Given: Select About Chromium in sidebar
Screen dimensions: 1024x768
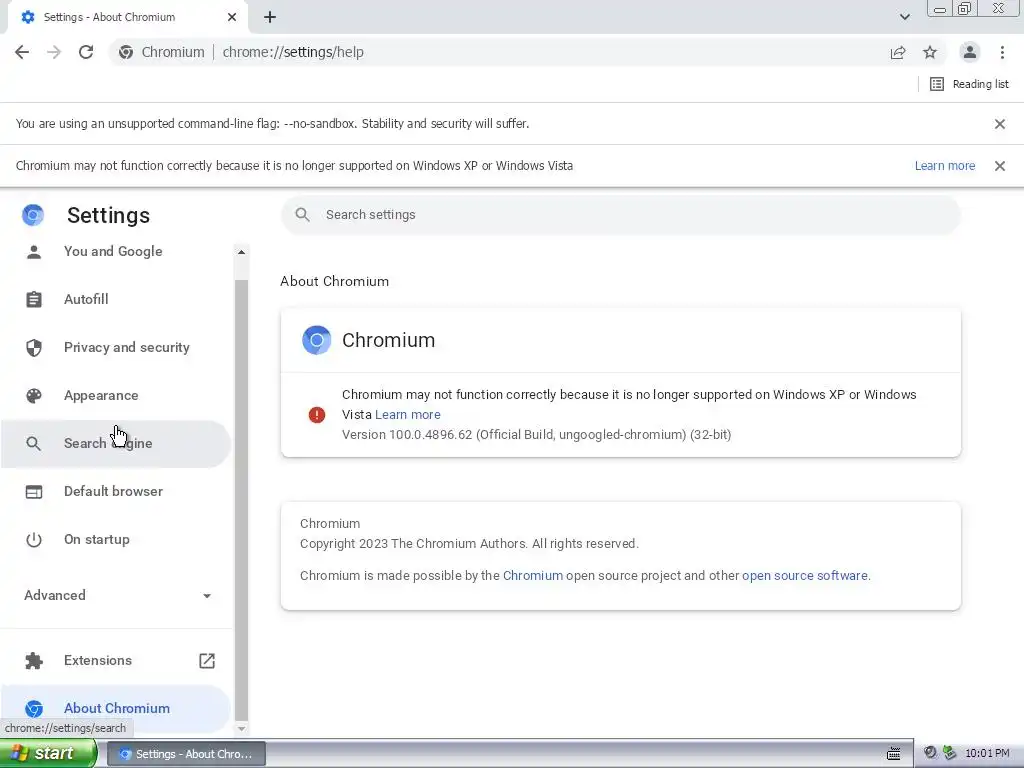Looking at the screenshot, I should pyautogui.click(x=117, y=708).
